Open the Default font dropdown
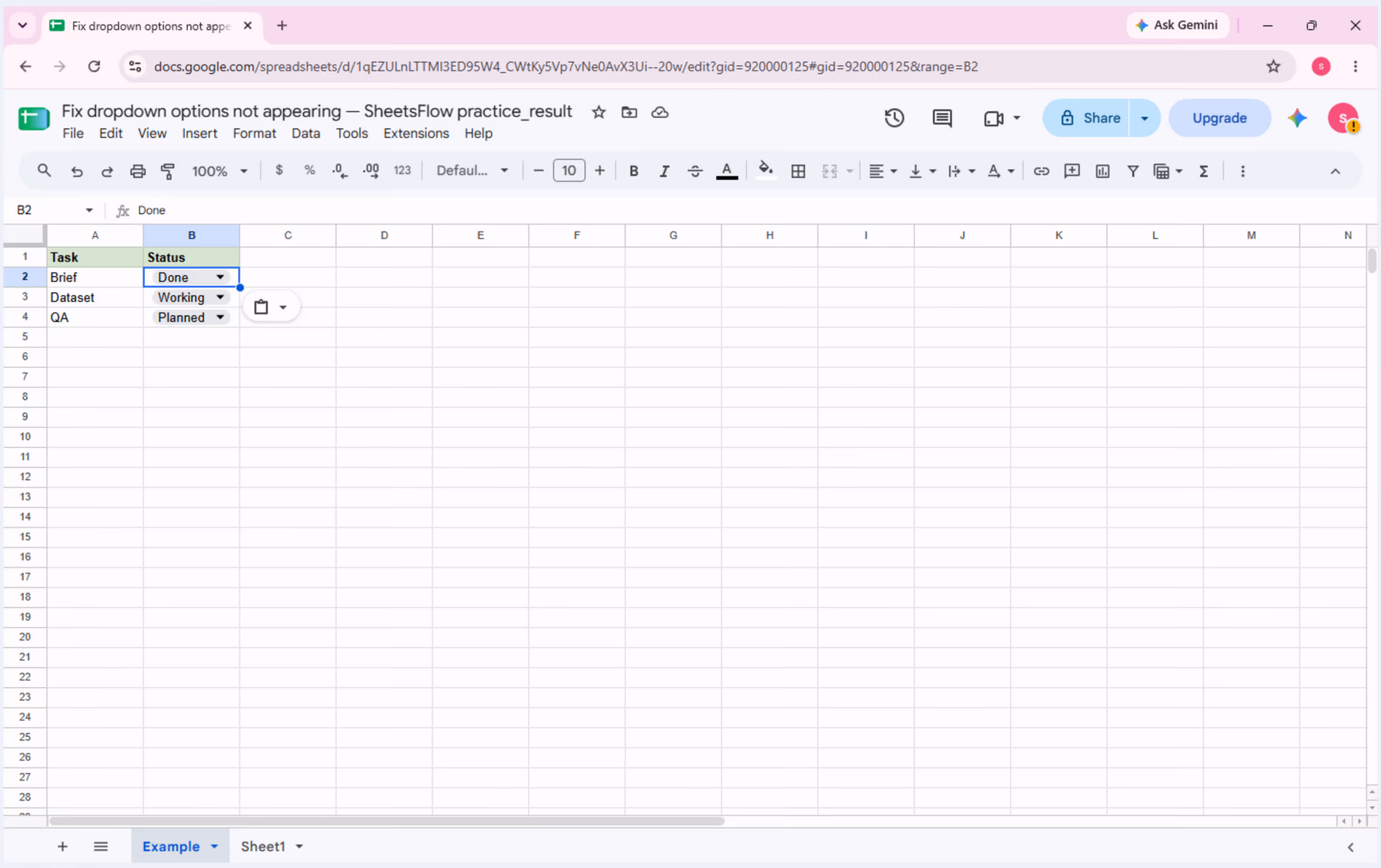 (472, 171)
